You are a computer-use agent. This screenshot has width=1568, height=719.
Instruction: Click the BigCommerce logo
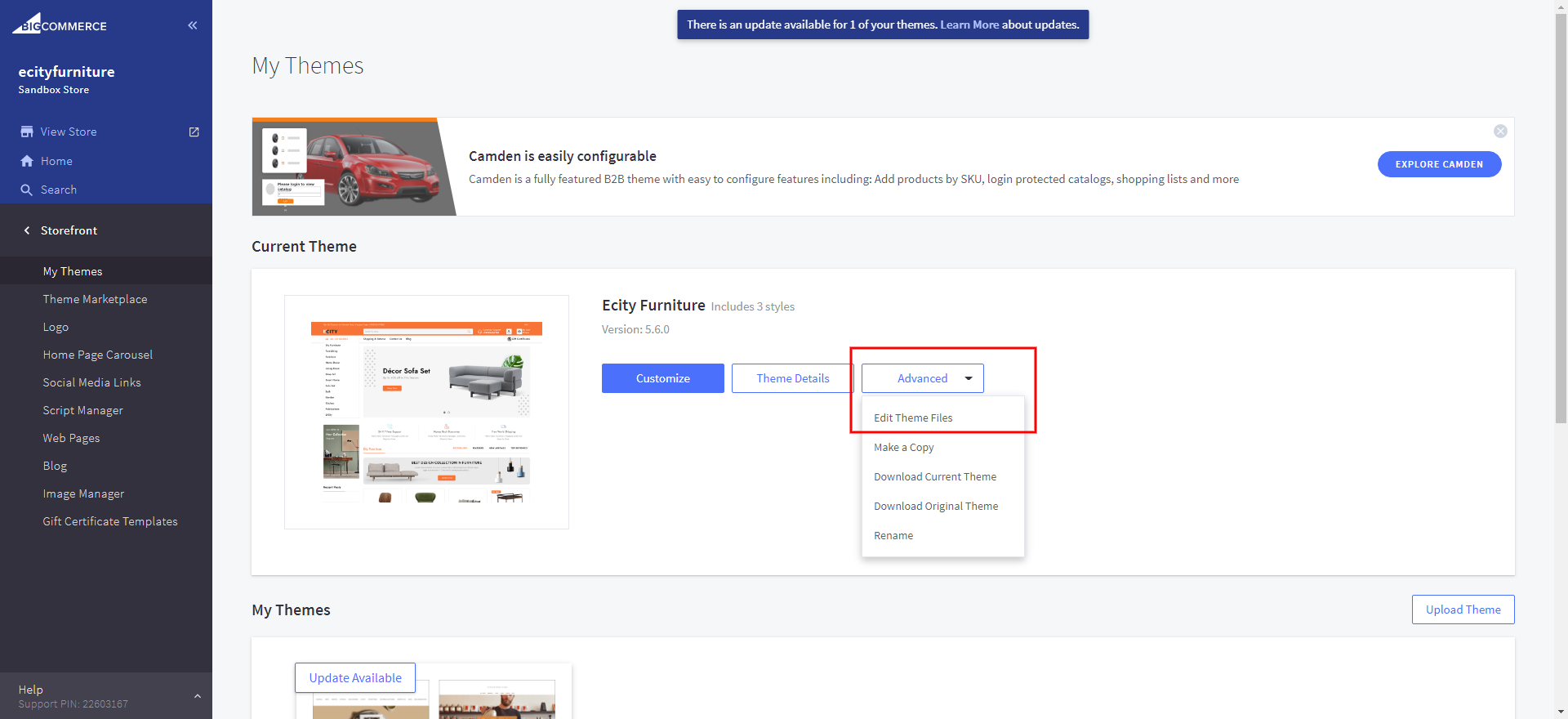click(x=60, y=25)
